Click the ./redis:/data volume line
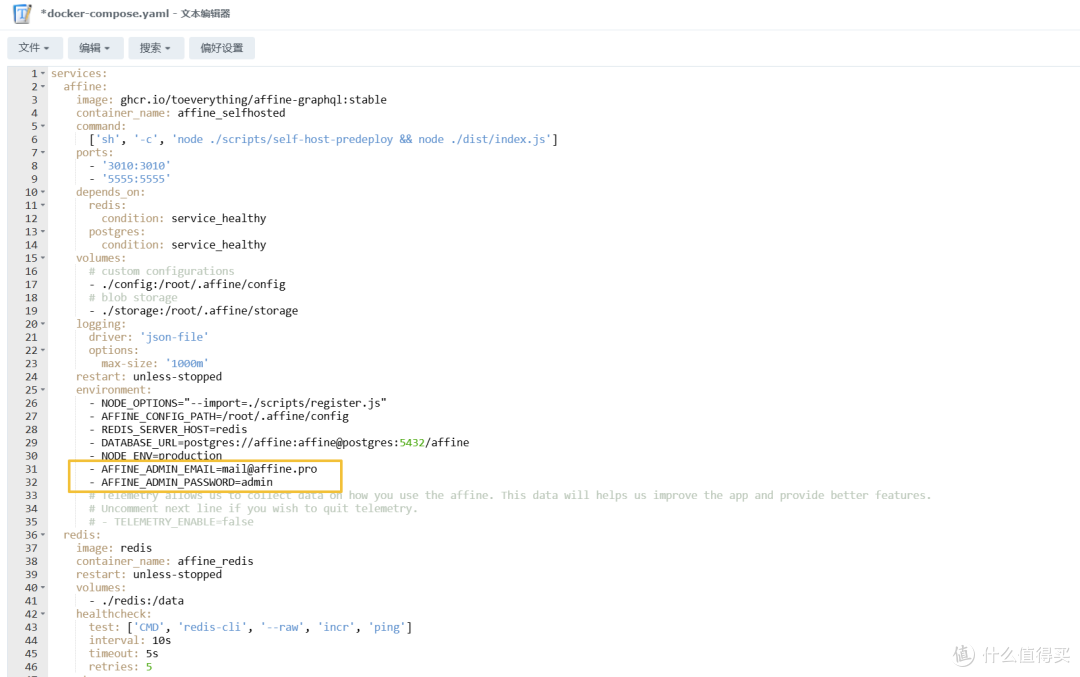 [x=136, y=601]
